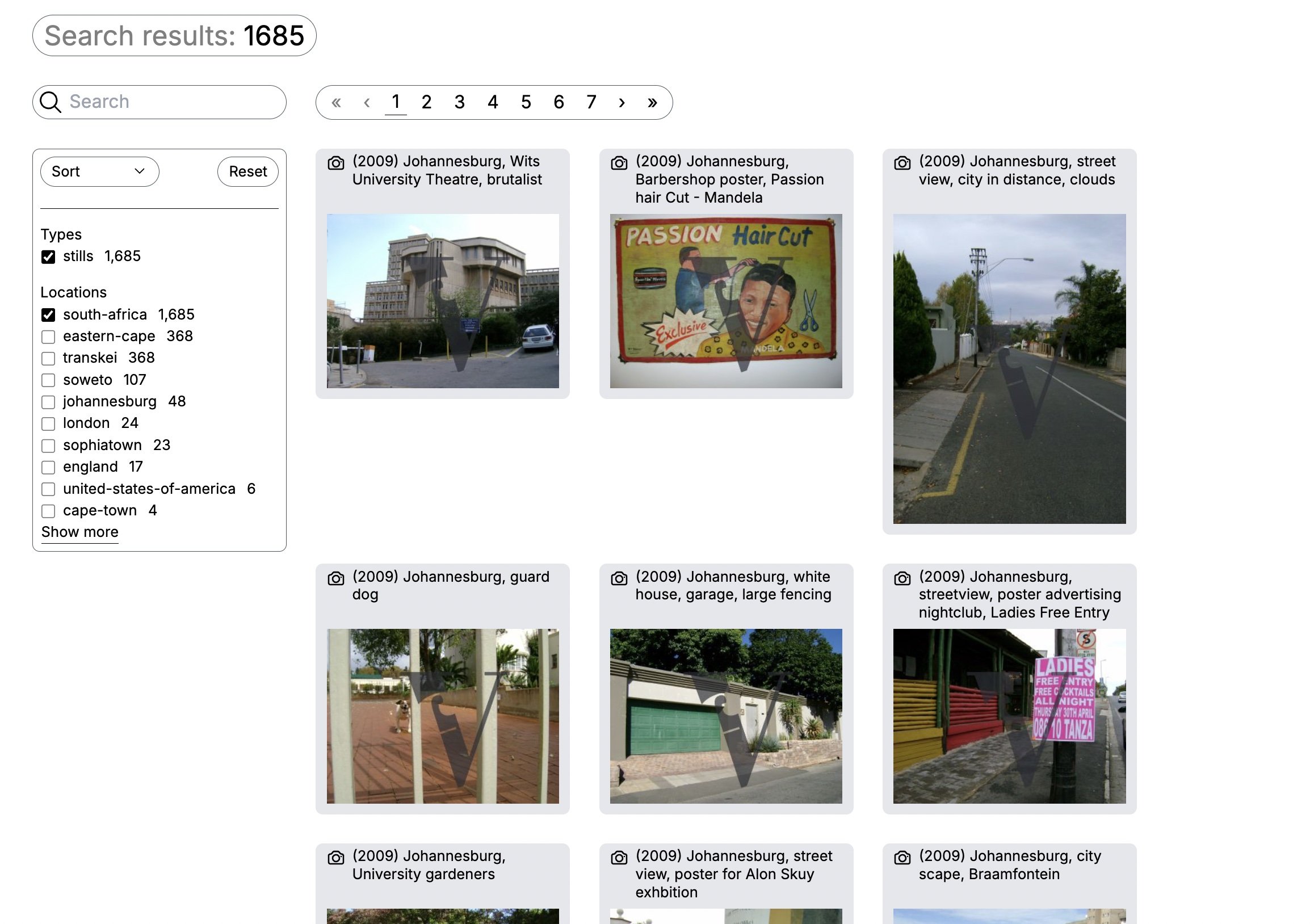Open Barbershop poster, Passion hair Cut title
Viewport: 1310px width, 924px height.
tap(730, 180)
